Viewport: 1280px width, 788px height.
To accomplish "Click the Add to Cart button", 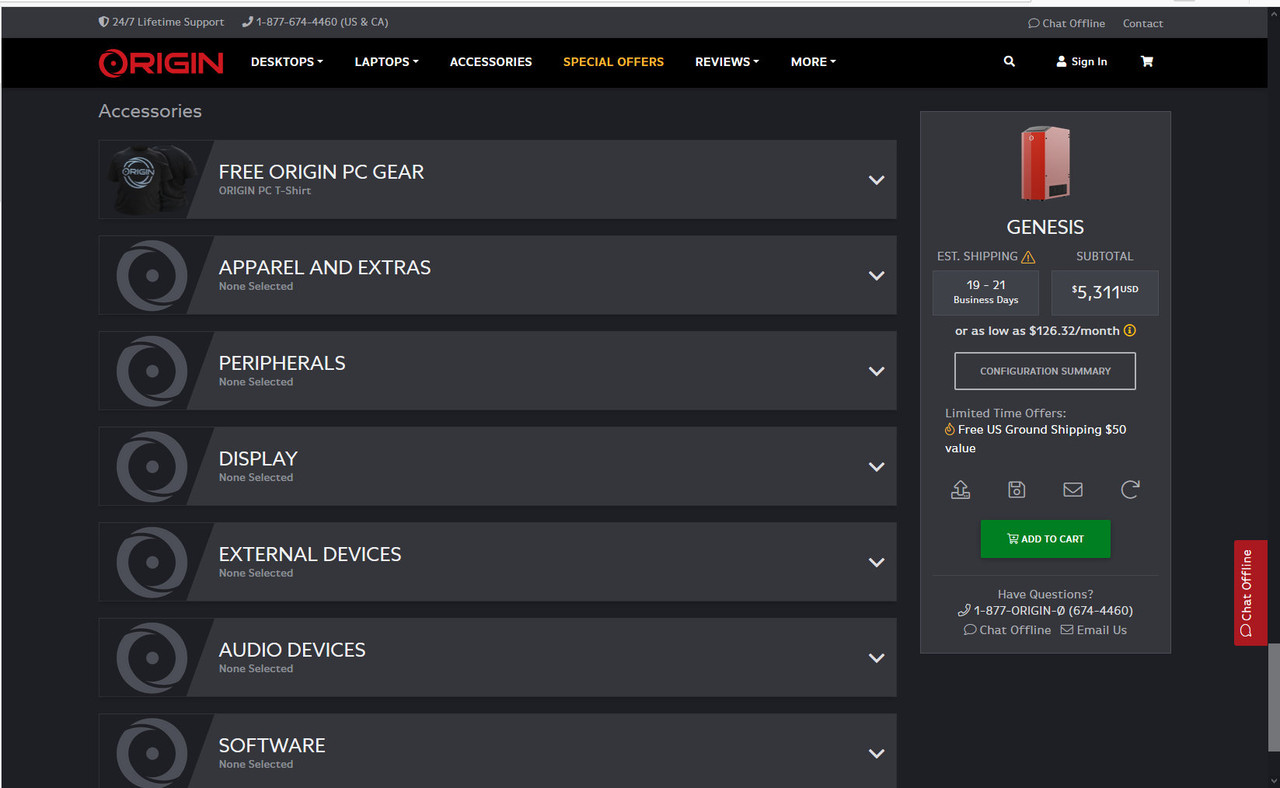I will [1045, 539].
